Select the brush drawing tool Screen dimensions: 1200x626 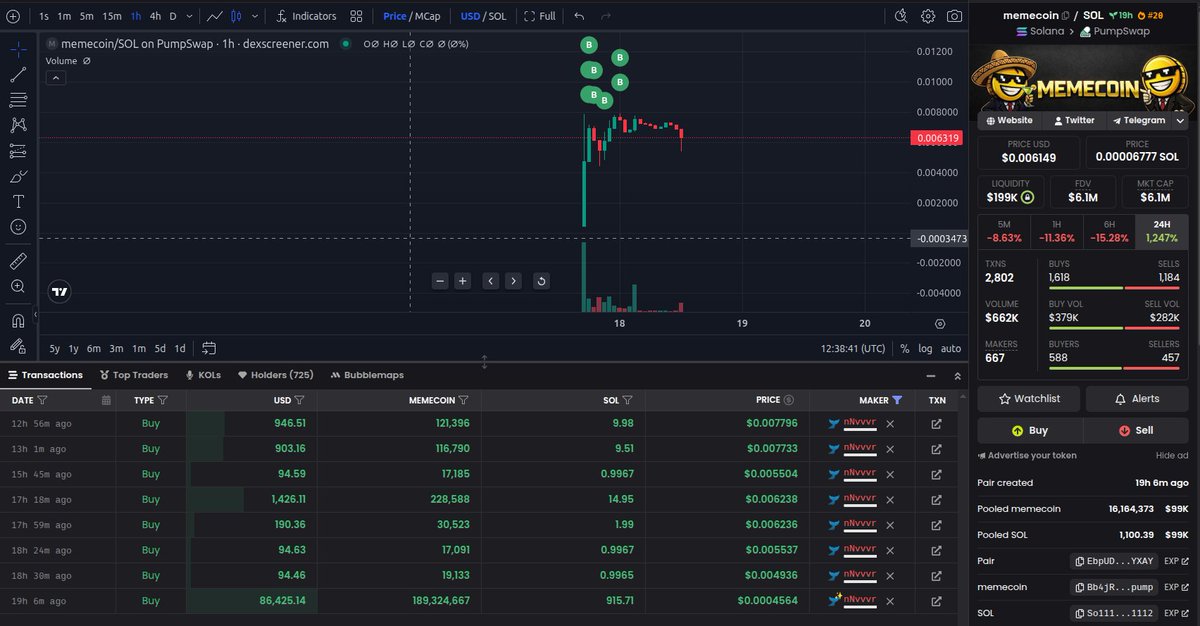pyautogui.click(x=18, y=176)
